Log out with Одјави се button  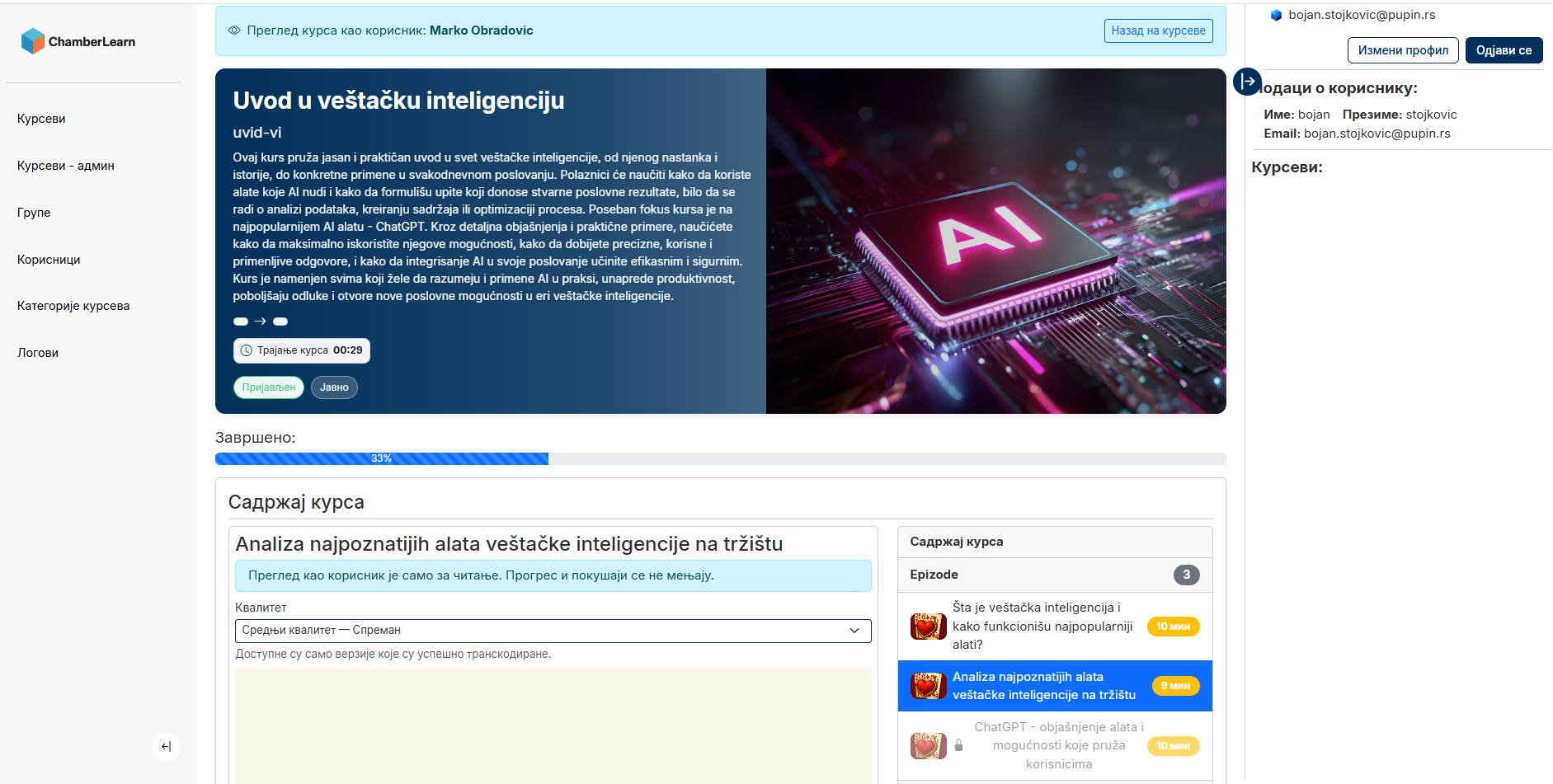point(1504,50)
